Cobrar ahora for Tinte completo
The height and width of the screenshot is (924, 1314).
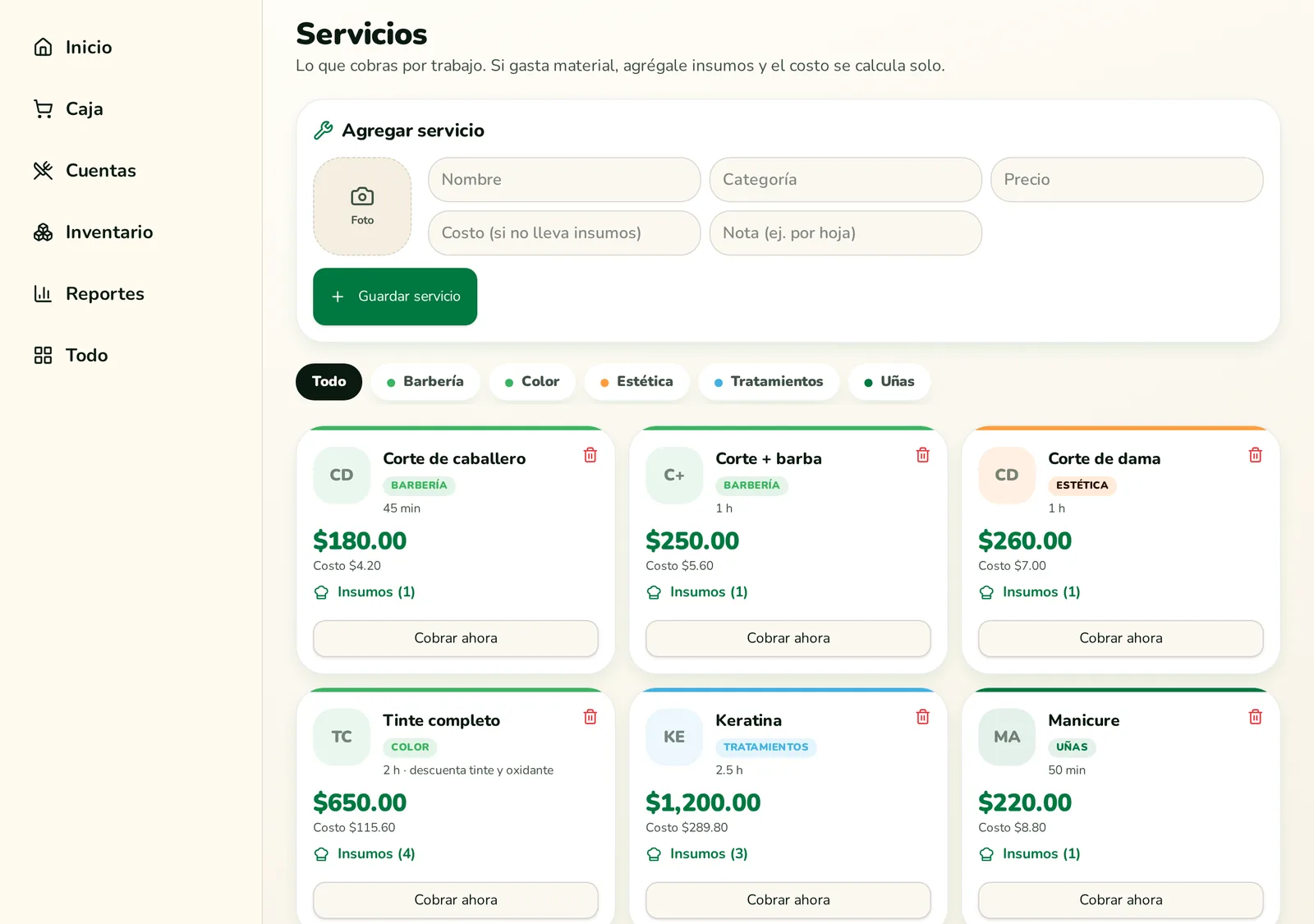[456, 900]
